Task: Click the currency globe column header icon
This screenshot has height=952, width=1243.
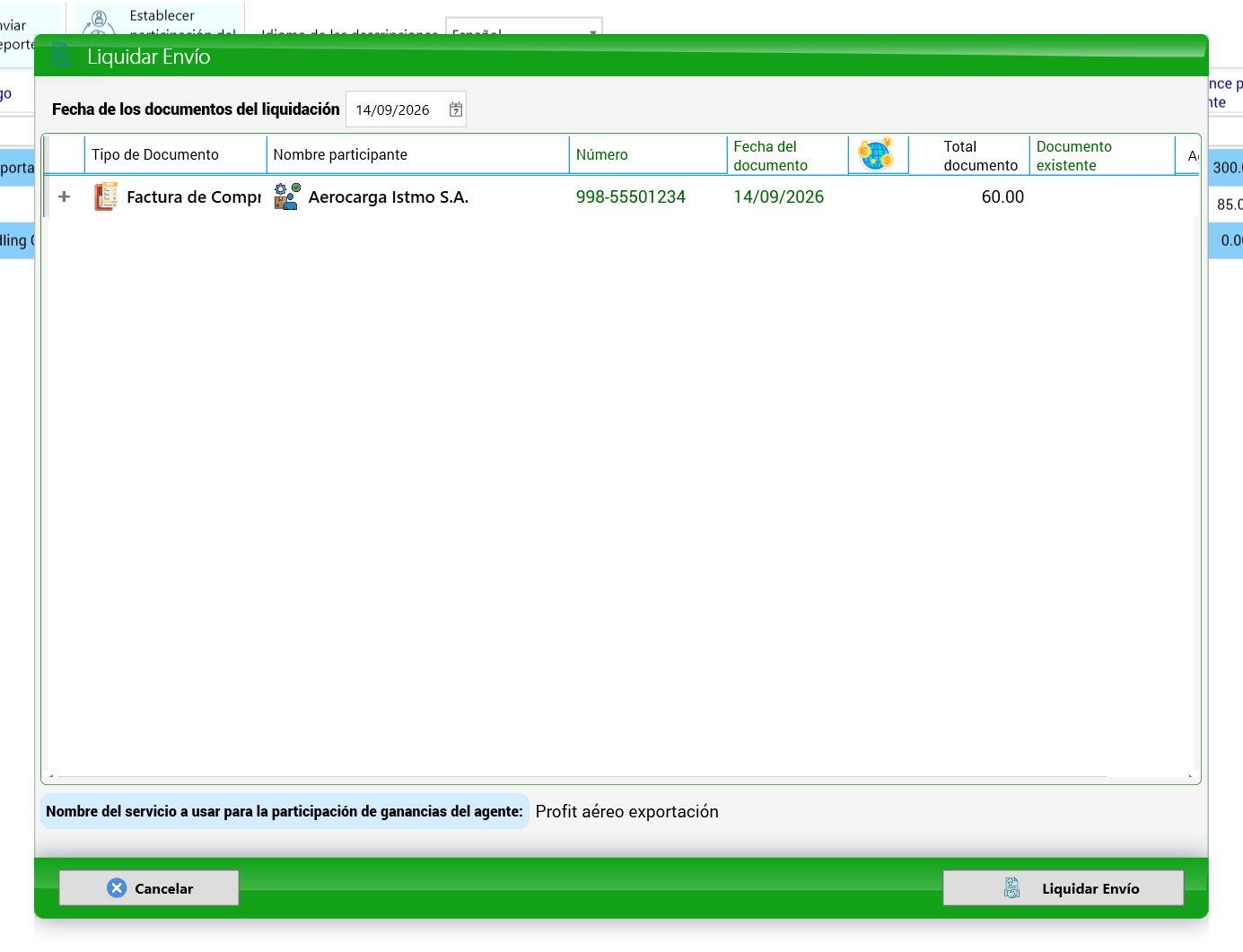Action: pyautogui.click(x=876, y=154)
